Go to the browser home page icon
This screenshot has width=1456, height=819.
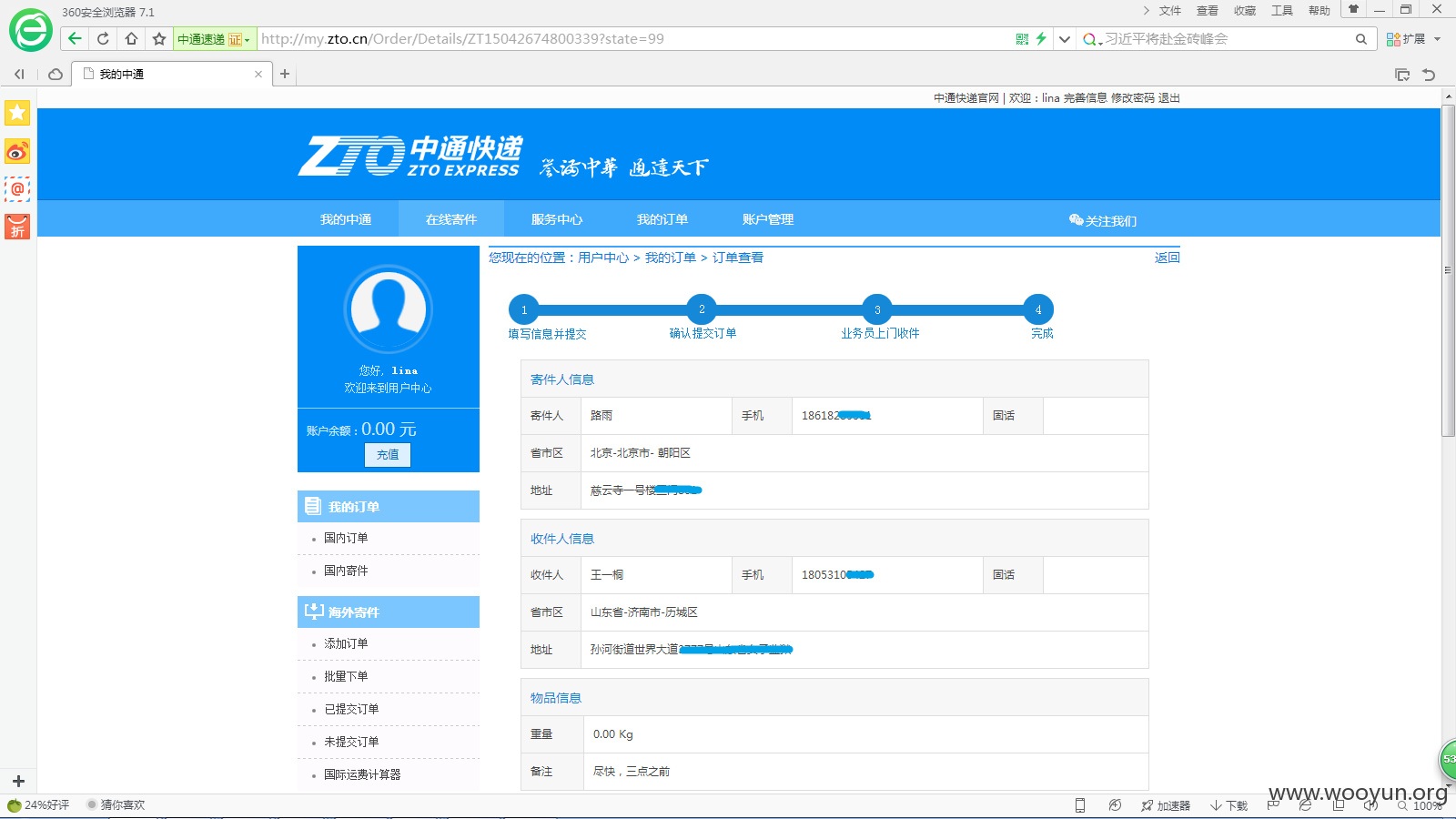pos(131,38)
